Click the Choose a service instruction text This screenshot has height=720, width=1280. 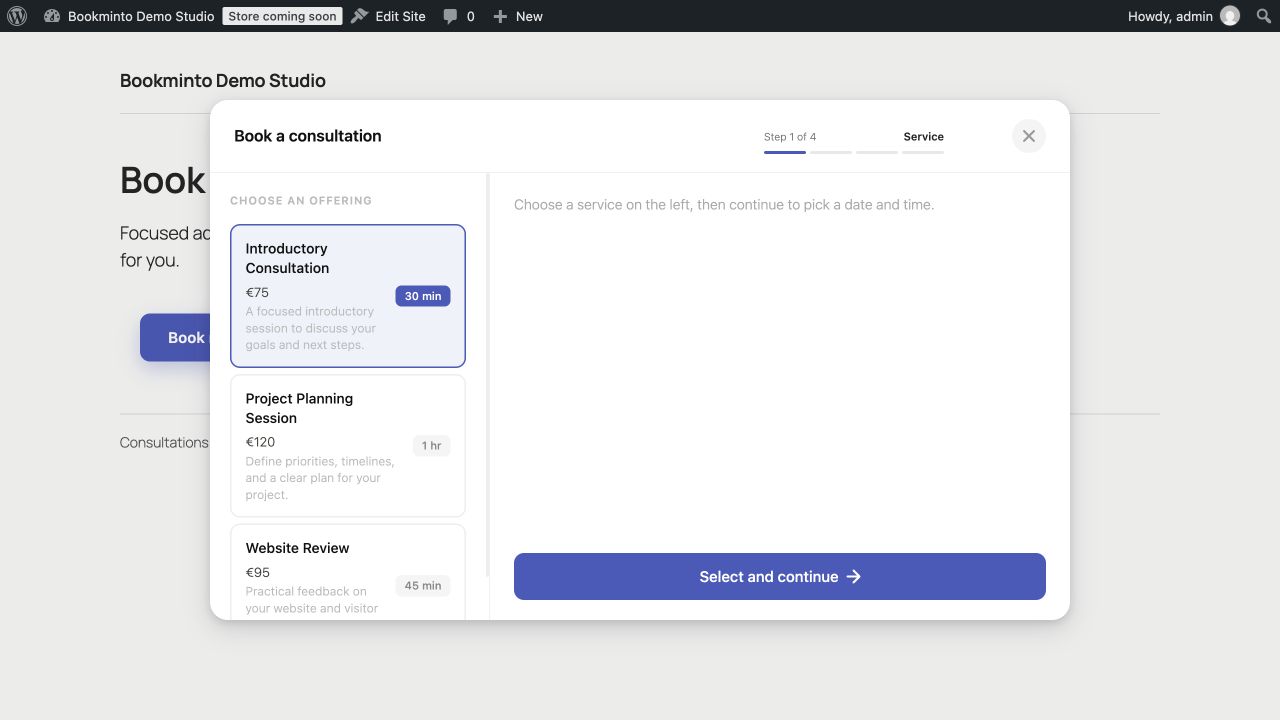pos(724,205)
